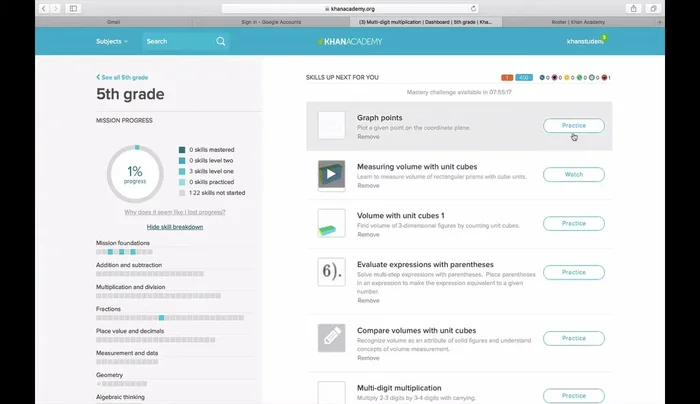Viewport: 700px width, 404px height.
Task: Collapse with Hide skill breakdown
Action: coord(175,227)
